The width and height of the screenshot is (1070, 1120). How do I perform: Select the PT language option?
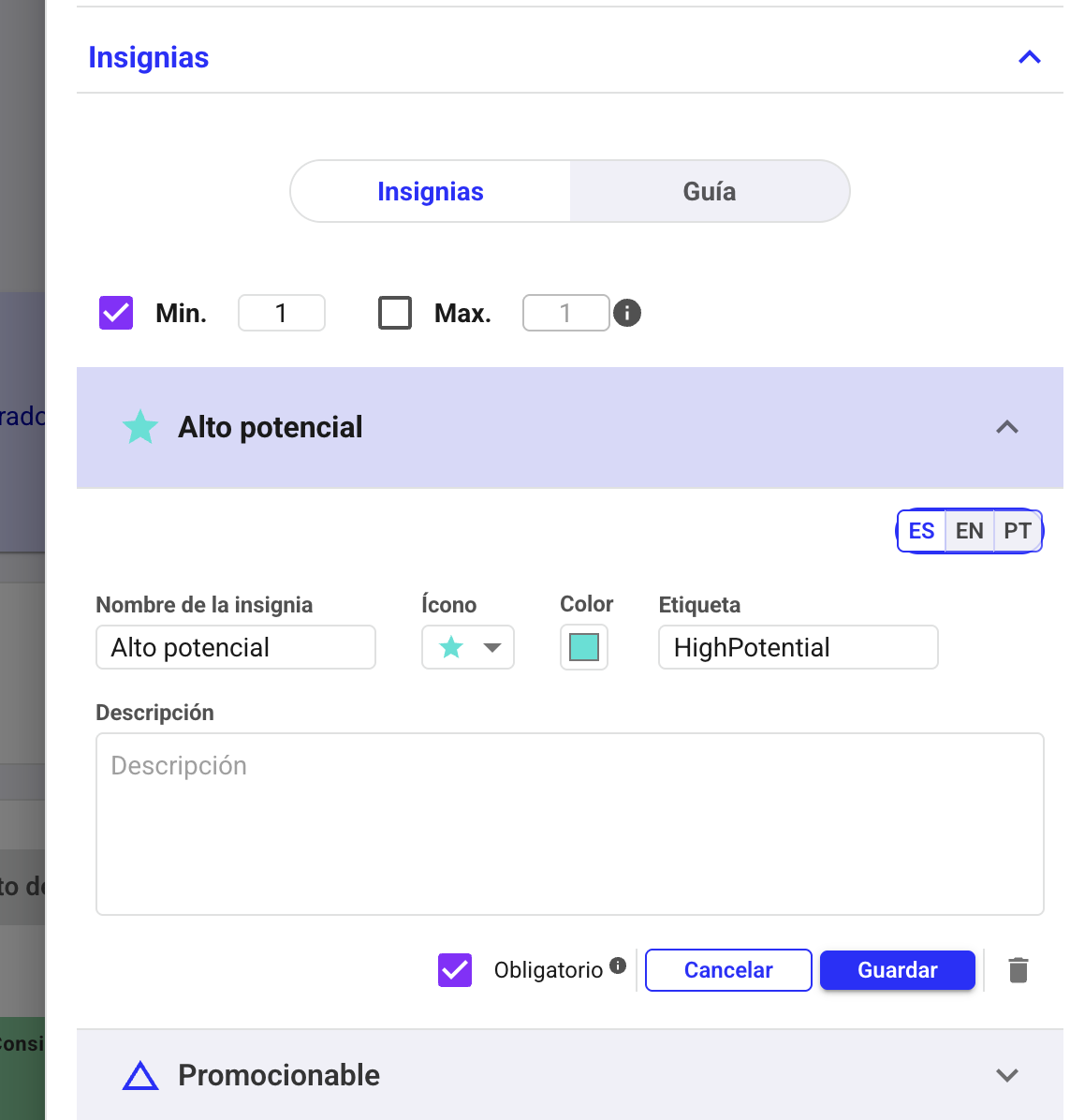pyautogui.click(x=1017, y=531)
